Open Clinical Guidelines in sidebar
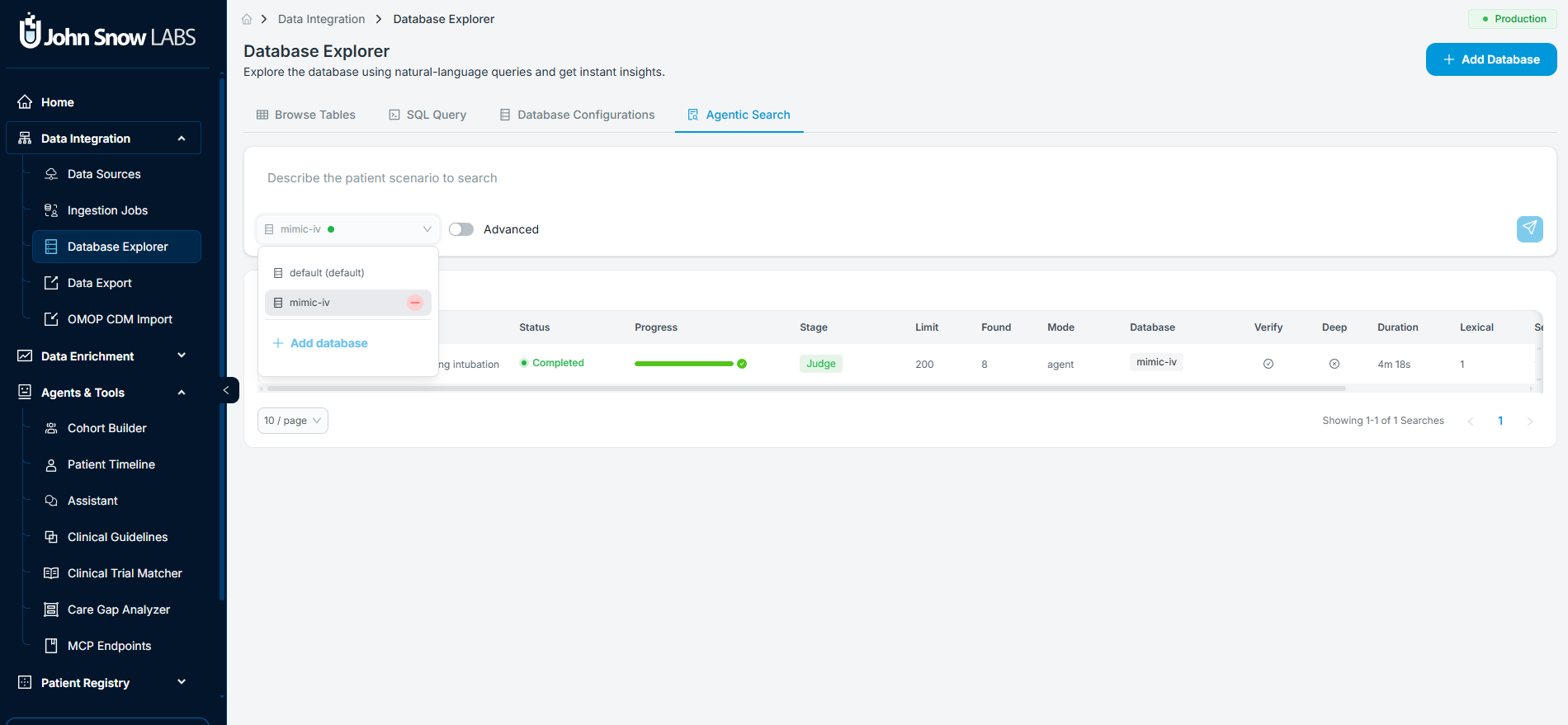 pyautogui.click(x=117, y=537)
